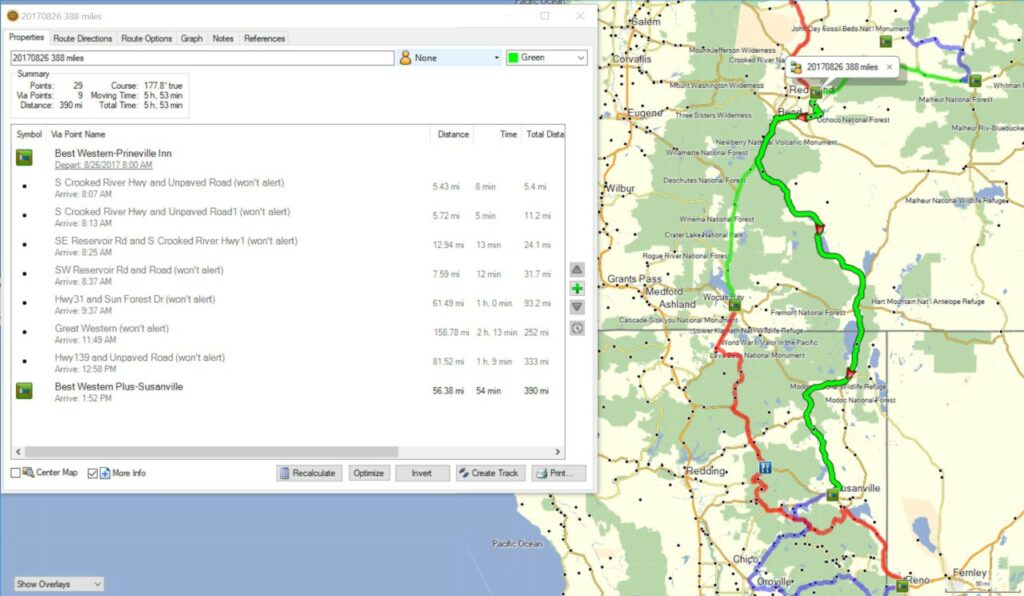
Task: Click the clock icon to set times
Action: click(577, 328)
